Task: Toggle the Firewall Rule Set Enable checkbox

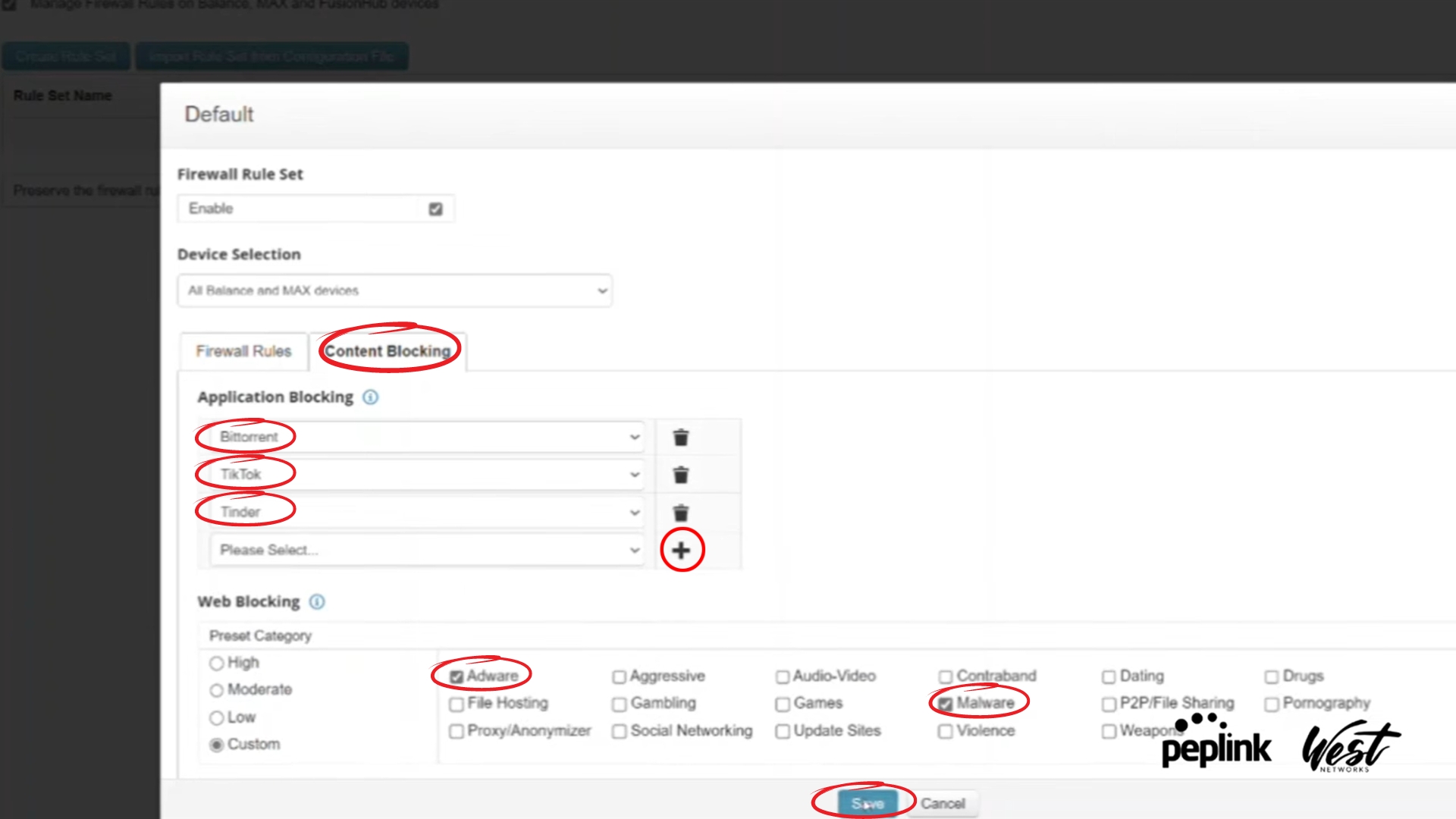Action: coord(435,209)
